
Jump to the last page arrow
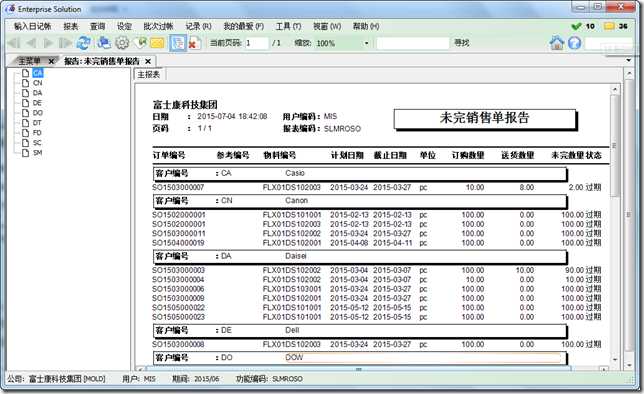click(x=65, y=43)
